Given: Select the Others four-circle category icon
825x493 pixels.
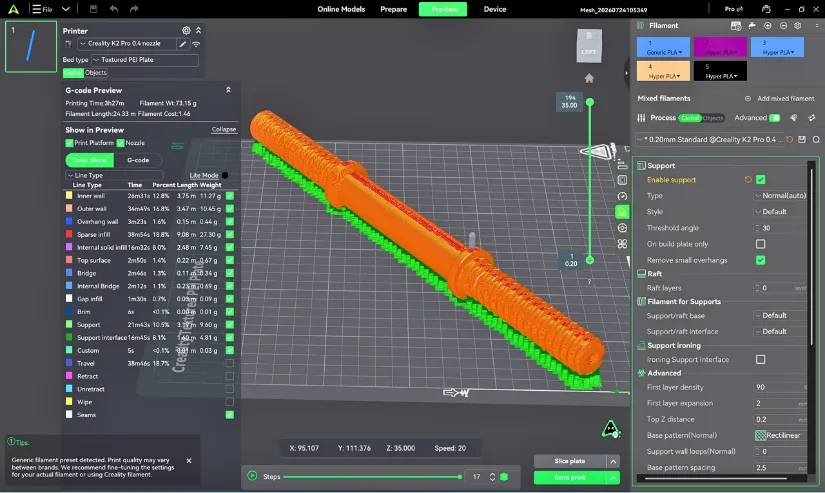Looking at the screenshot, I should point(622,244).
